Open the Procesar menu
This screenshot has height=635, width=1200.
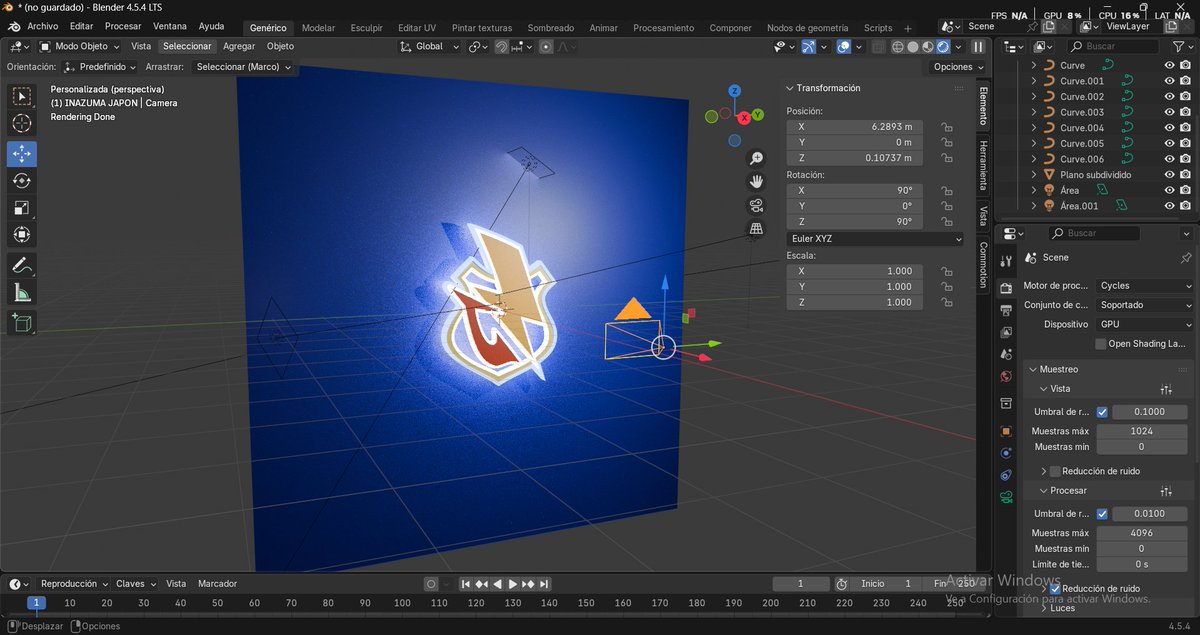coord(123,27)
